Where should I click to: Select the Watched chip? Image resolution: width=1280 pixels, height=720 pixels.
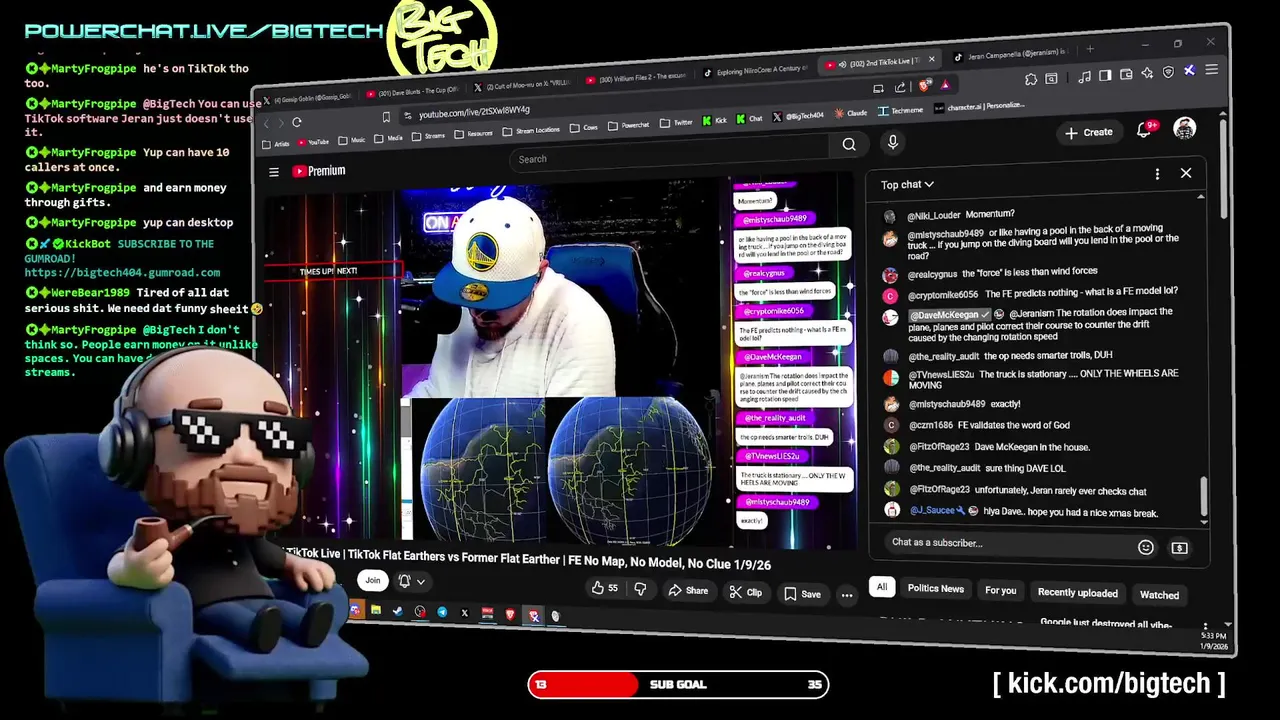[1160, 595]
